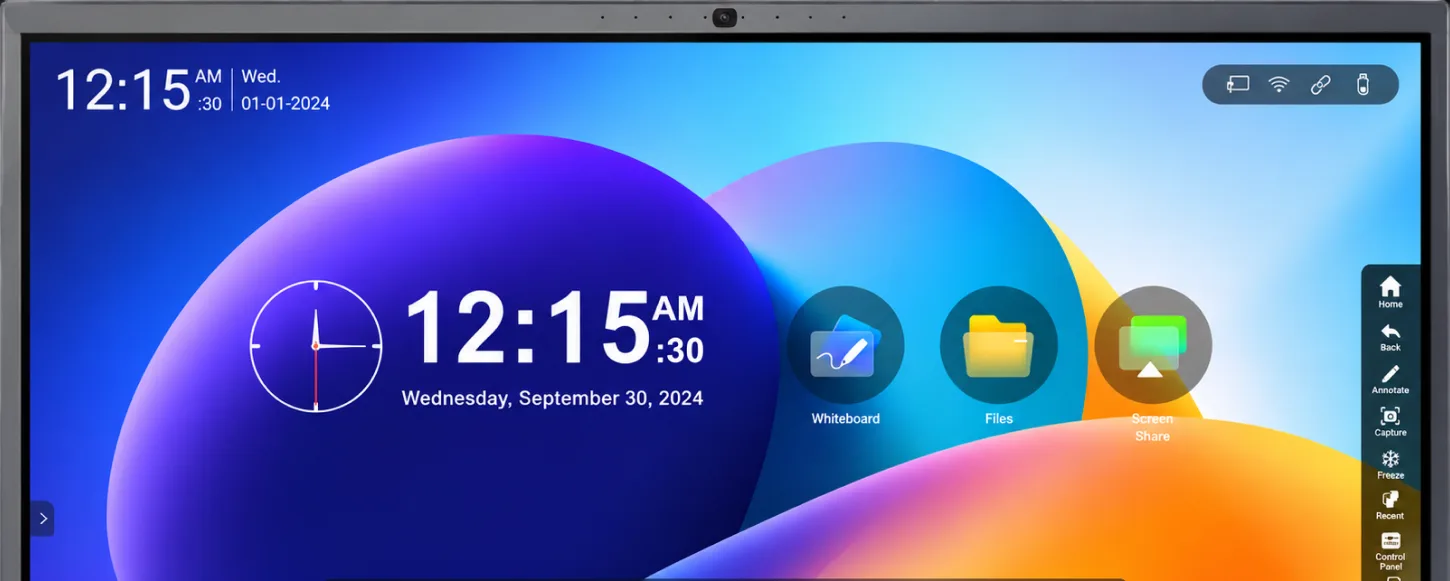Take a screenshot with the Capture tool
Viewport: 1450px width, 581px height.
click(1390, 422)
